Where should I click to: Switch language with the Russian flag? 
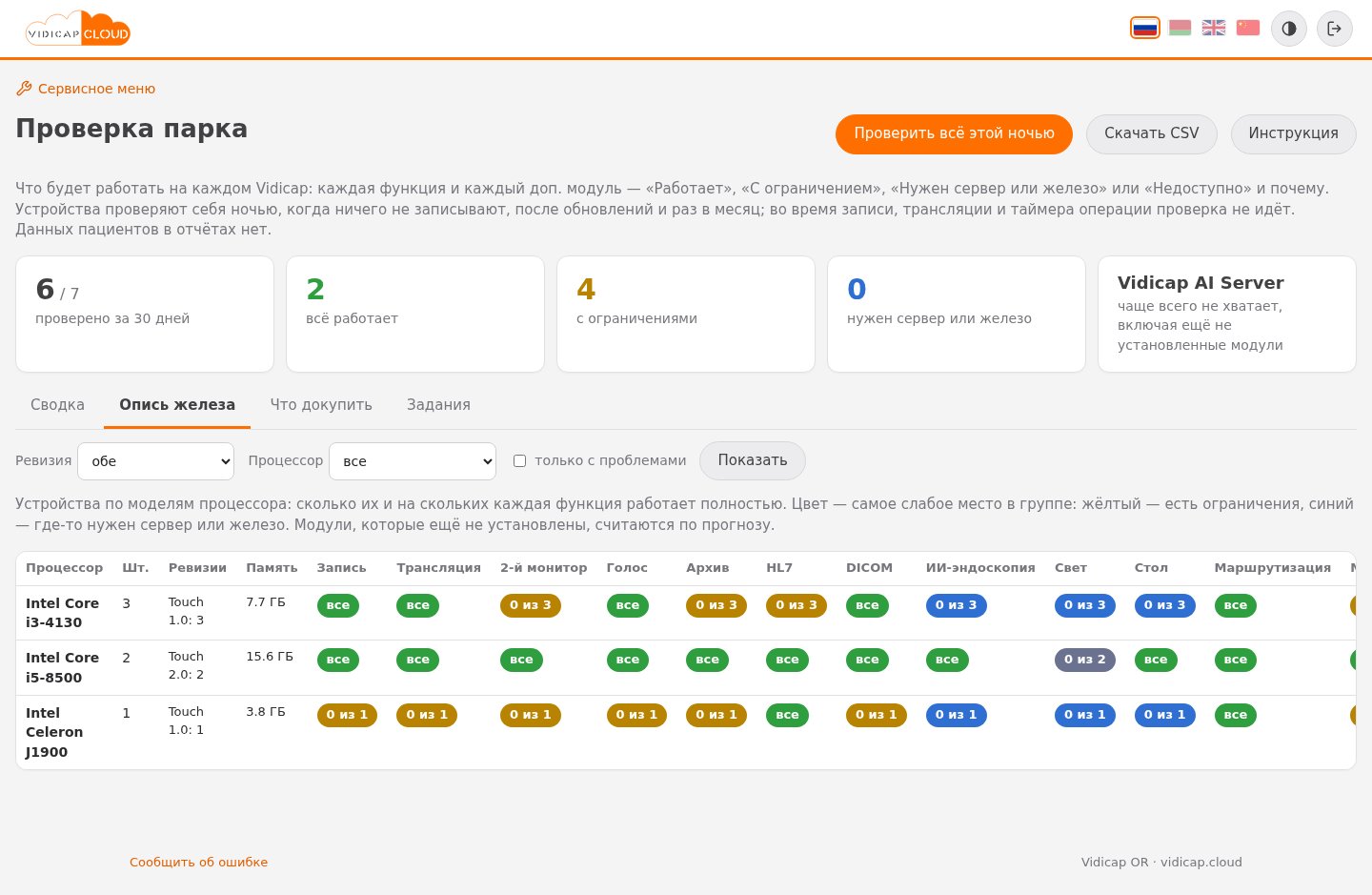pyautogui.click(x=1145, y=28)
